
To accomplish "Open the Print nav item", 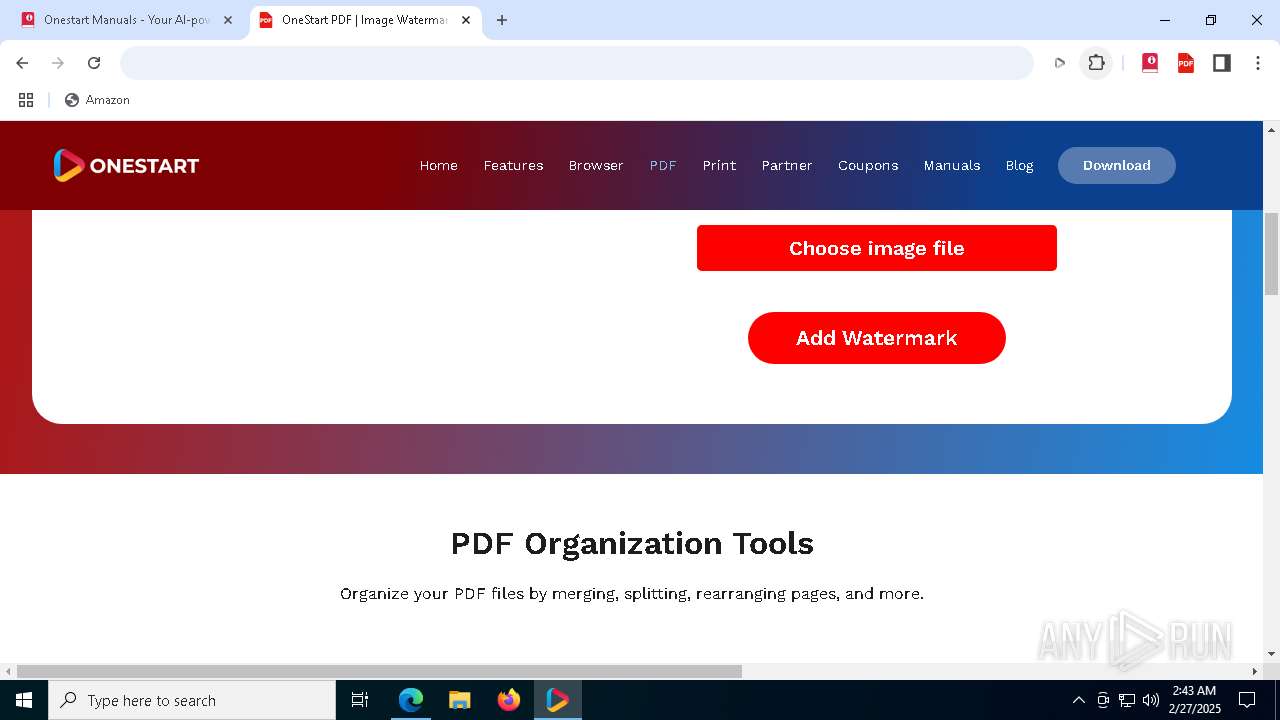I will point(719,165).
